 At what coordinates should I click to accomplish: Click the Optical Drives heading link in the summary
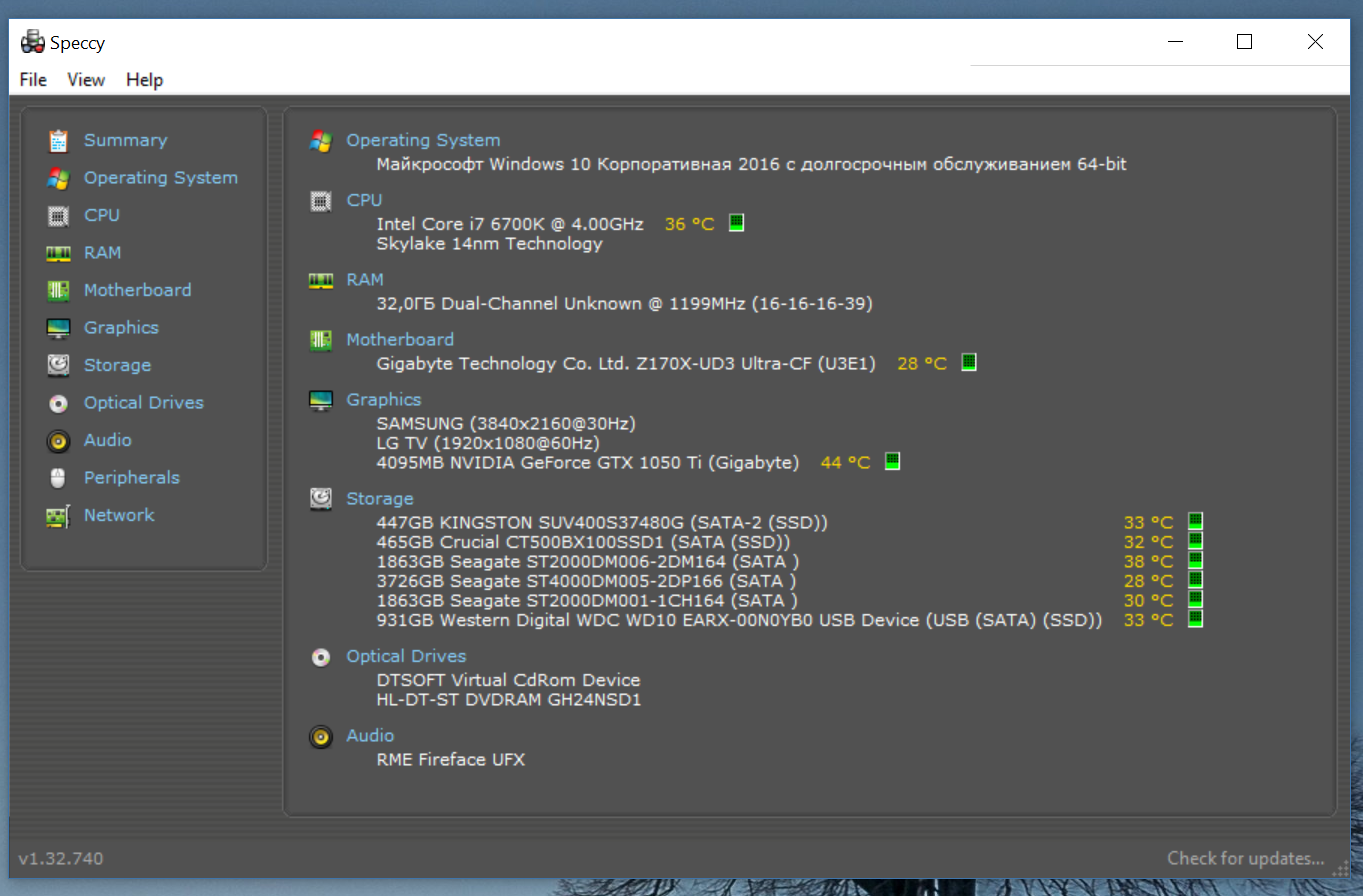(x=406, y=657)
